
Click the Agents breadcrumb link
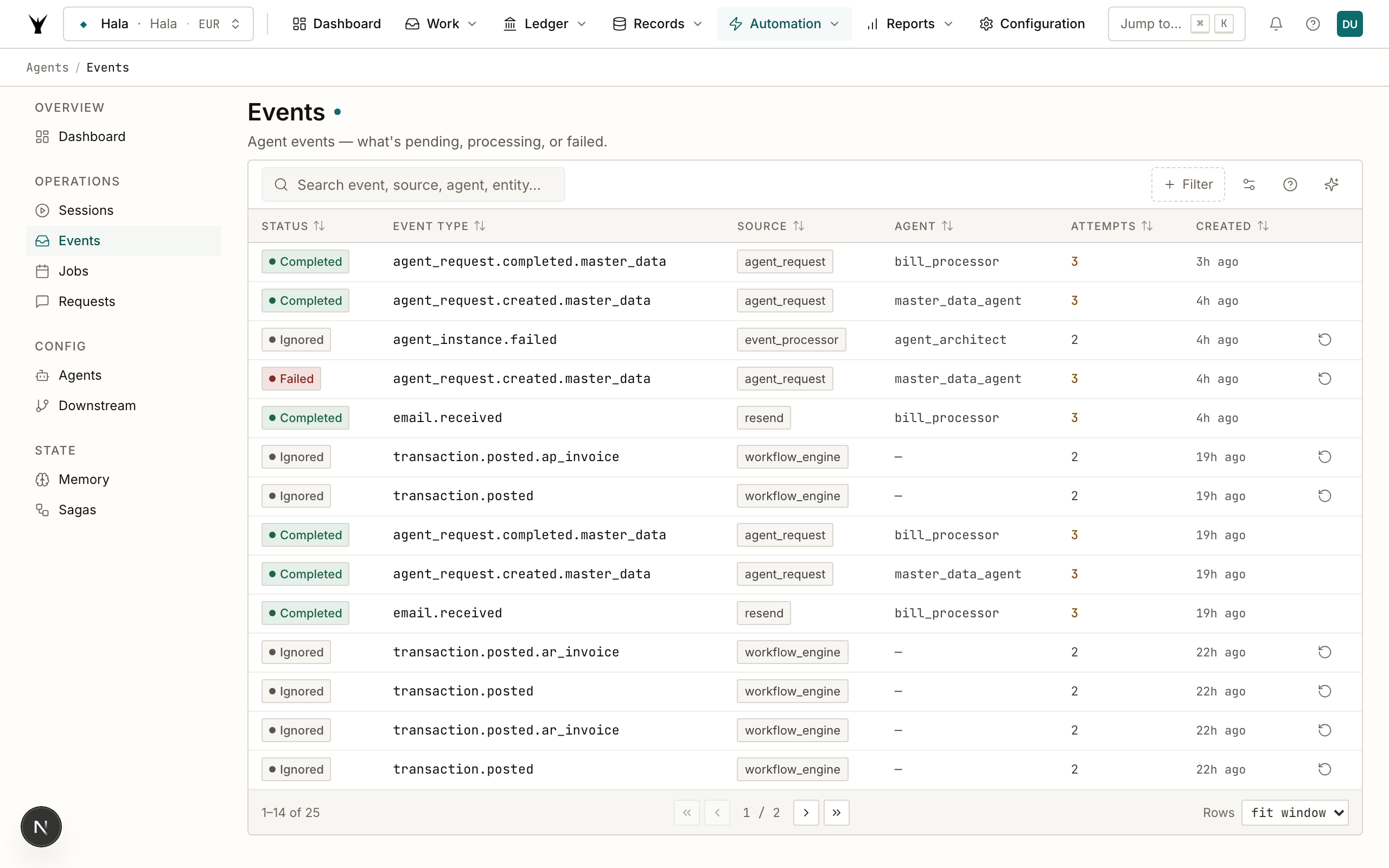(x=48, y=68)
